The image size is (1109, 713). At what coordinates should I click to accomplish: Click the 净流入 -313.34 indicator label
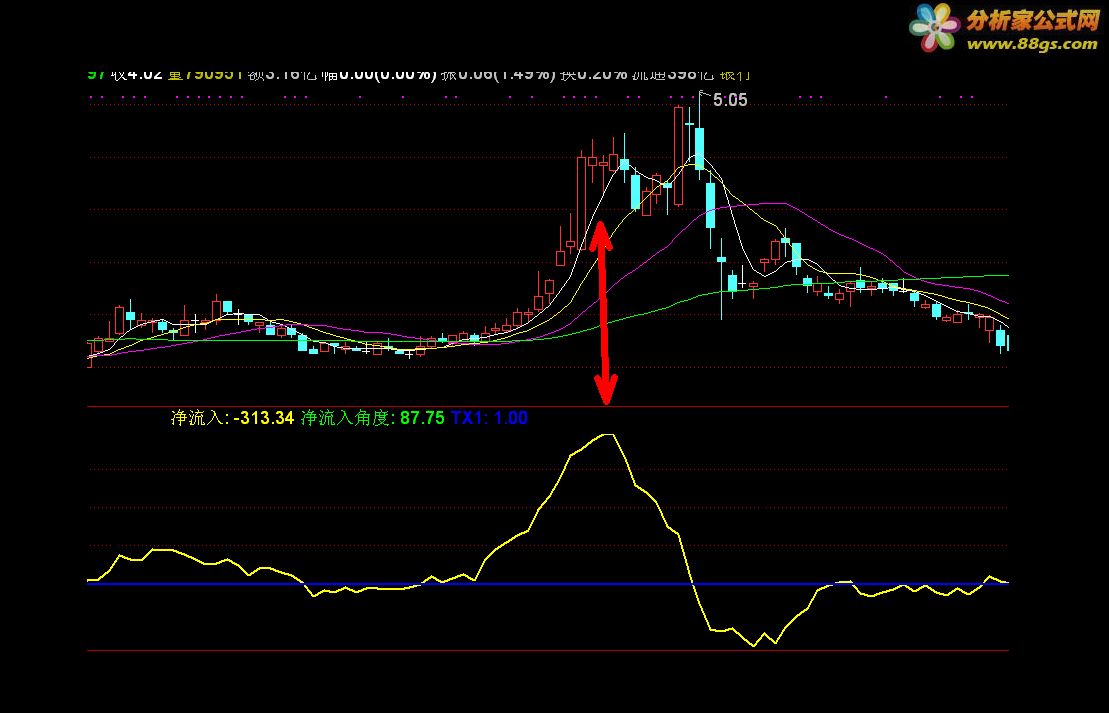(232, 418)
